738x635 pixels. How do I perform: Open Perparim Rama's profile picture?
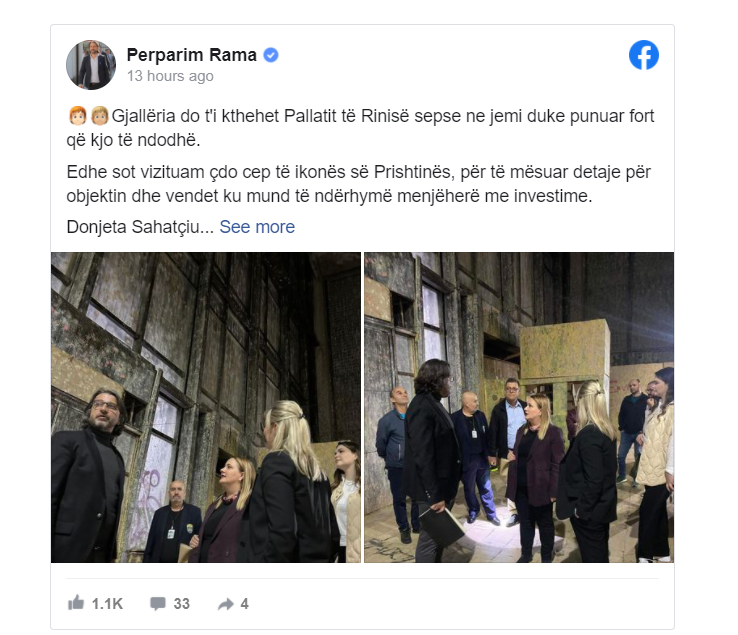[x=91, y=65]
